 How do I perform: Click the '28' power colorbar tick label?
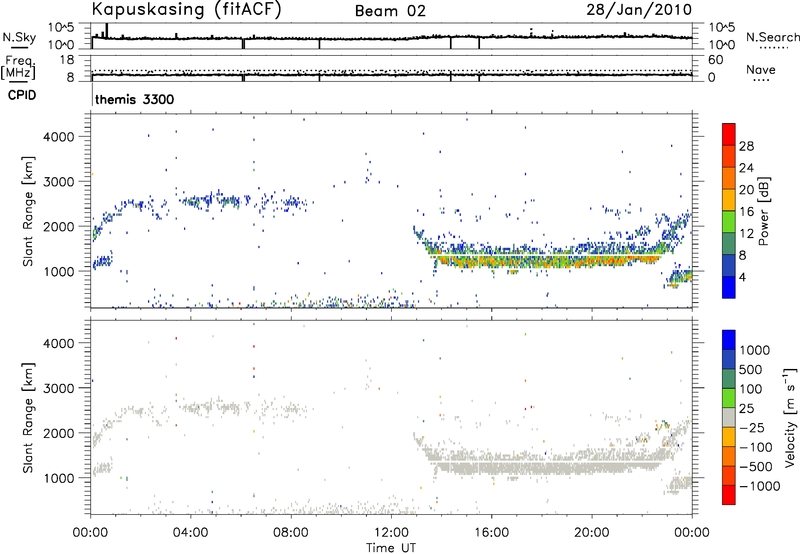pyautogui.click(x=746, y=146)
